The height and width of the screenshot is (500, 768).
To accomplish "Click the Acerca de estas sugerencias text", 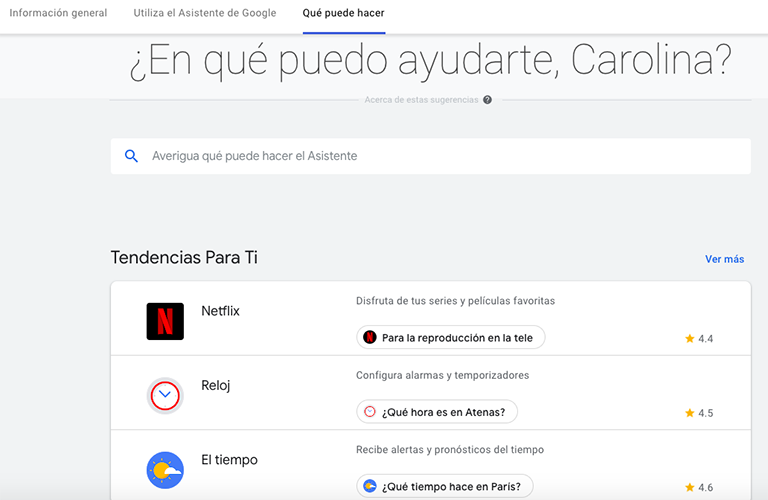I will click(421, 100).
